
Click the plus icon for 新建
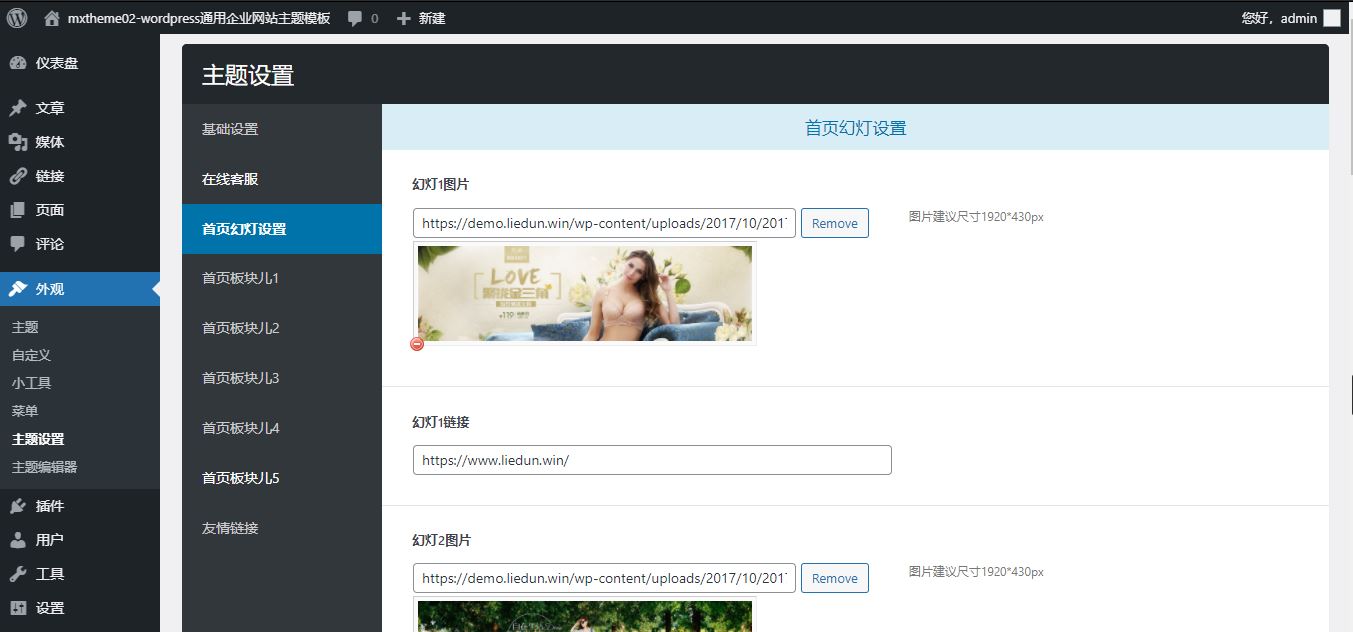click(404, 18)
